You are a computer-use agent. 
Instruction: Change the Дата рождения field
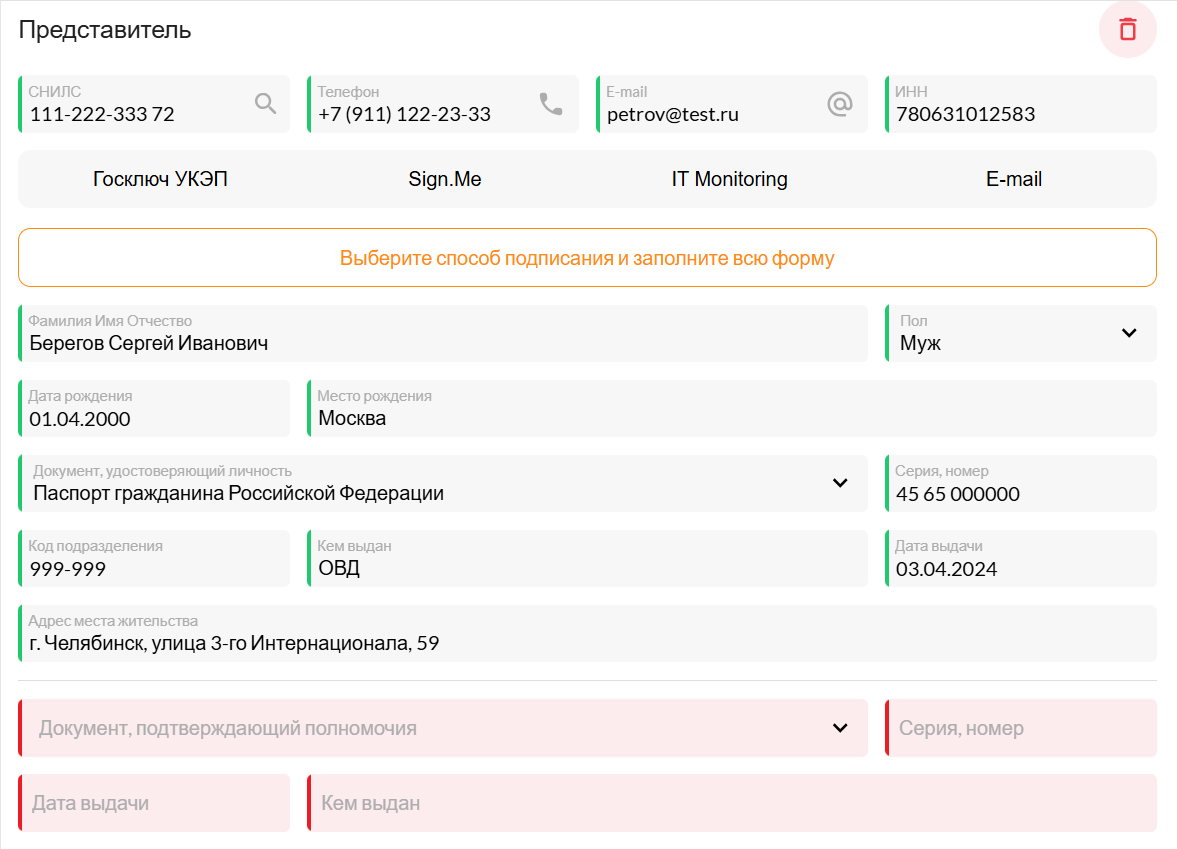coord(154,408)
